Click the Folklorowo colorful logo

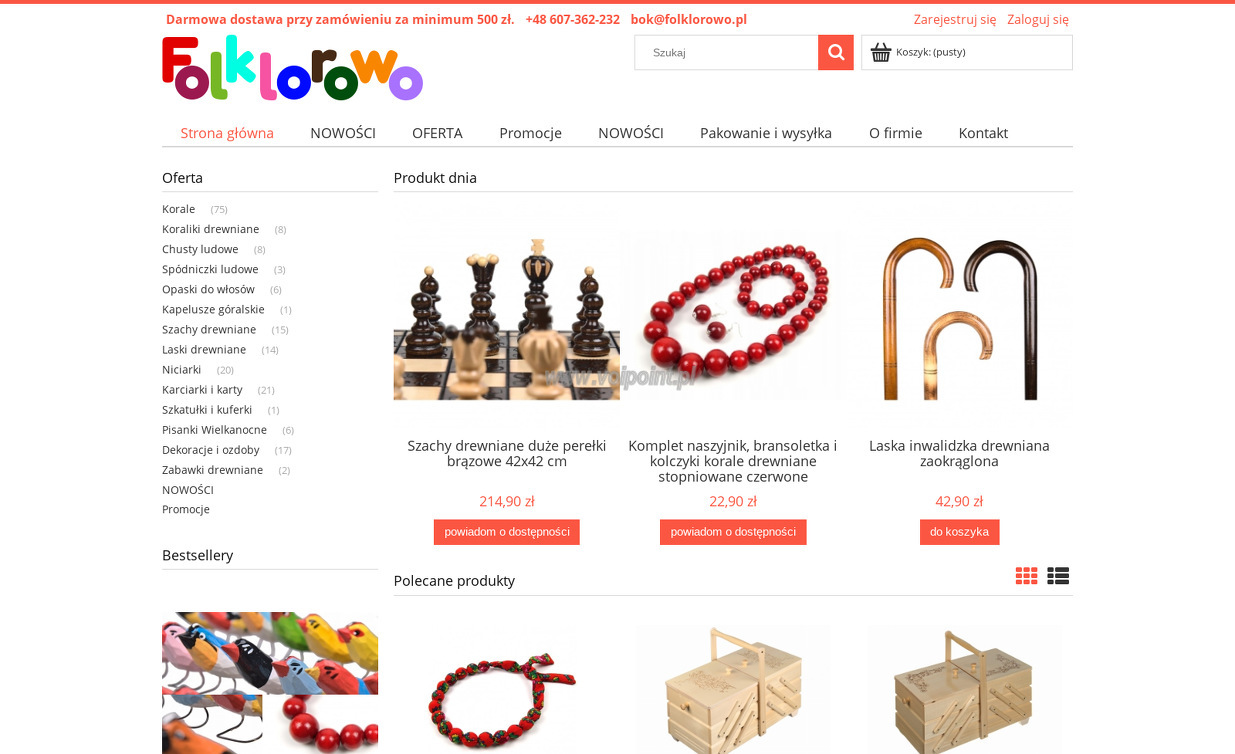(x=292, y=68)
